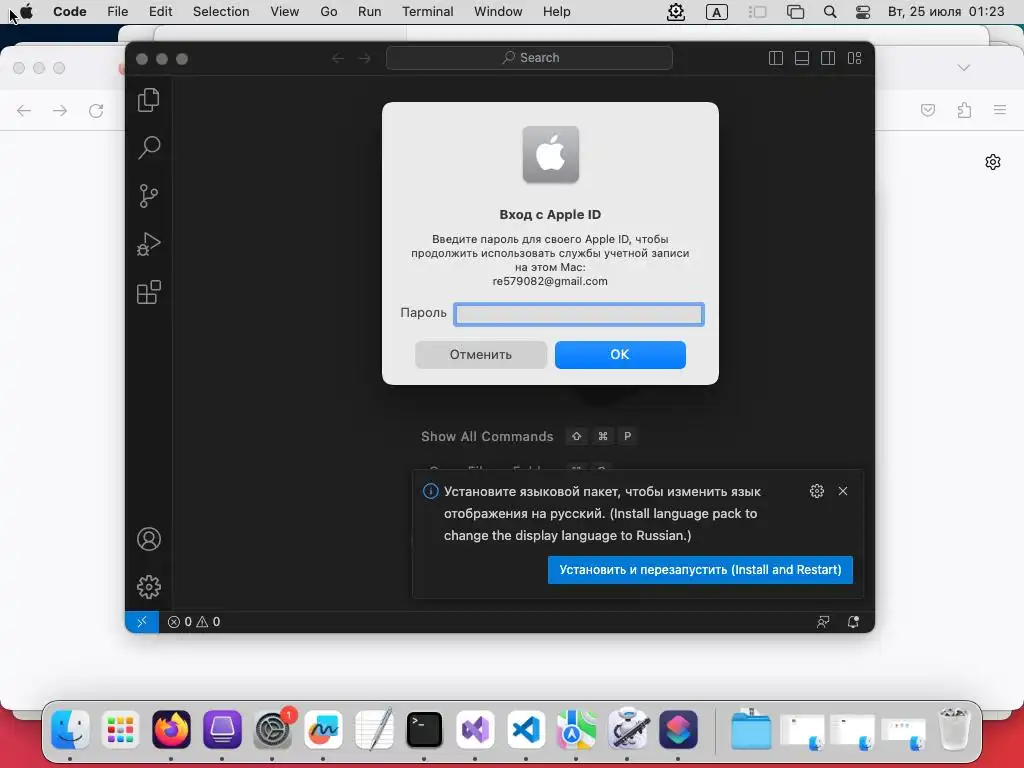Screen dimensions: 1024x768
Task: Go back in background browser window
Action: point(24,110)
